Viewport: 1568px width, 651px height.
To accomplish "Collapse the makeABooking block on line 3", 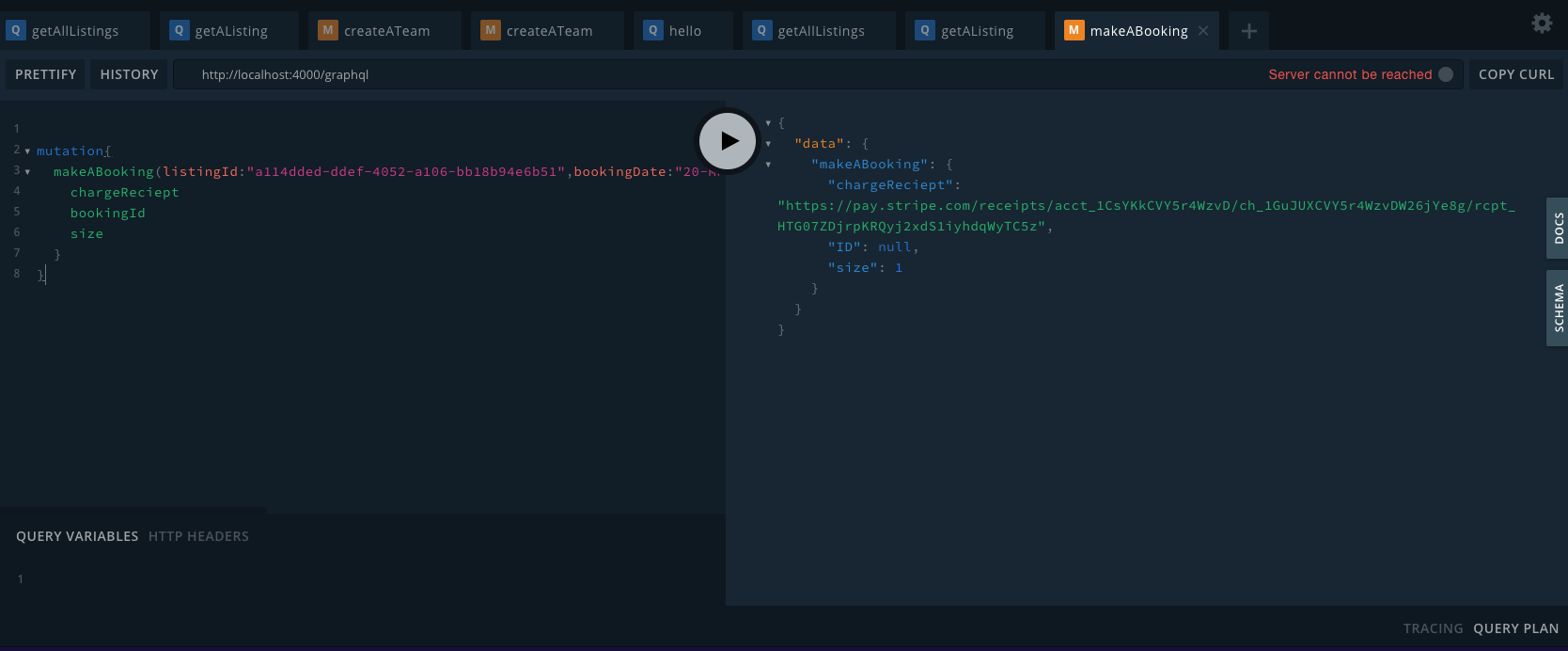I will point(27,172).
